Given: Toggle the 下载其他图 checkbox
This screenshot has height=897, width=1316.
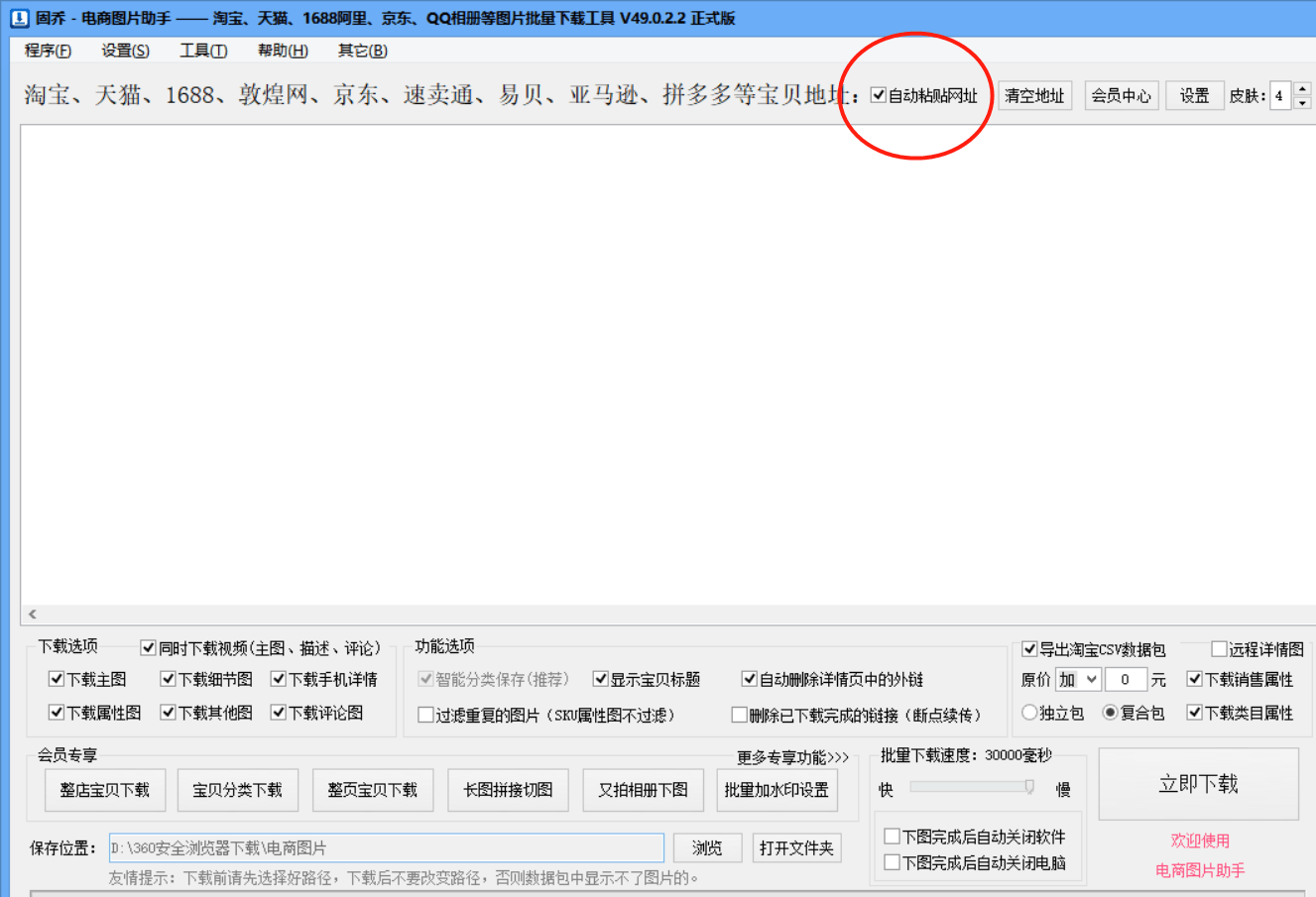Looking at the screenshot, I should click(169, 713).
